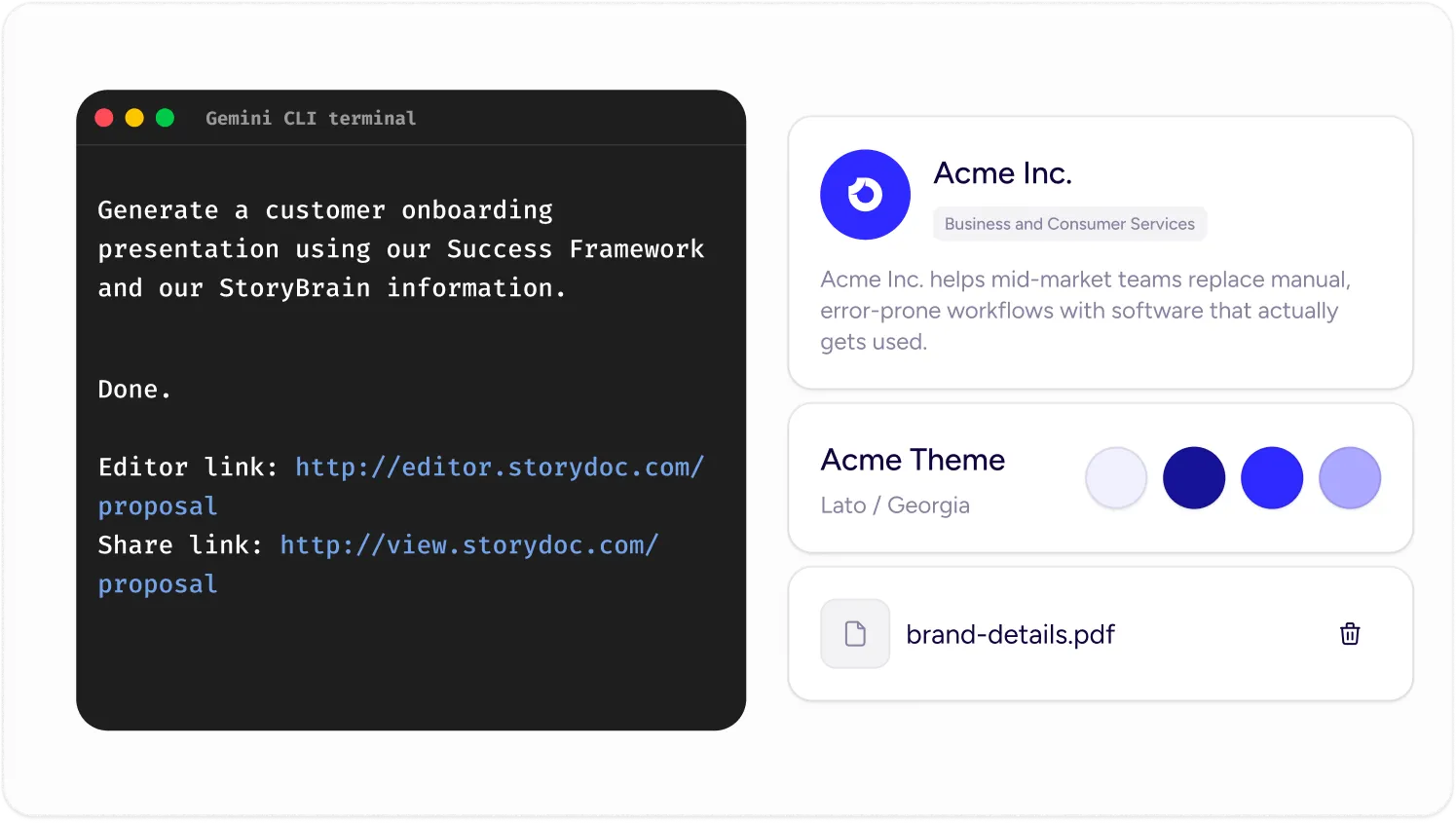Click the Gemini CLI terminal title
1456x823 pixels.
[x=311, y=118]
